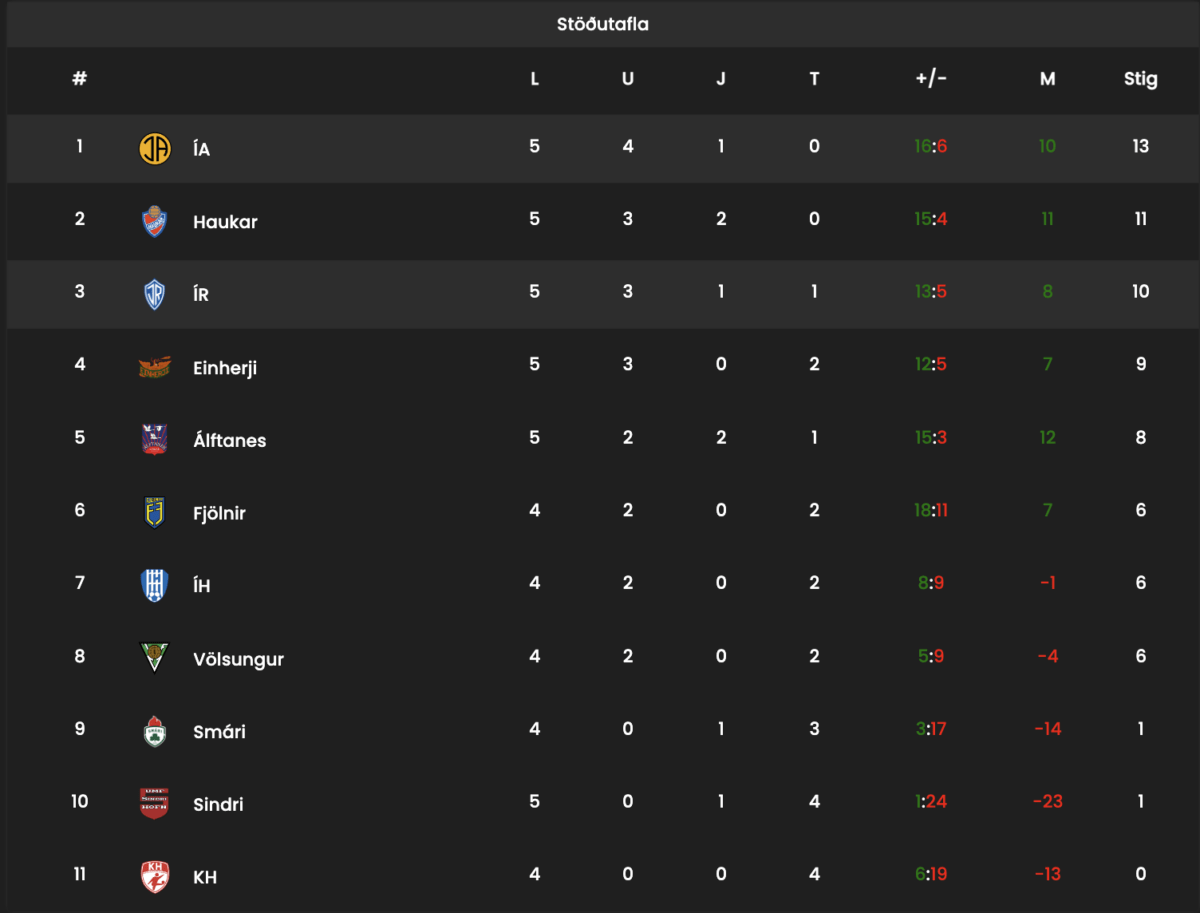Click the ÍA club crest
1200x913 pixels.
[x=154, y=148]
